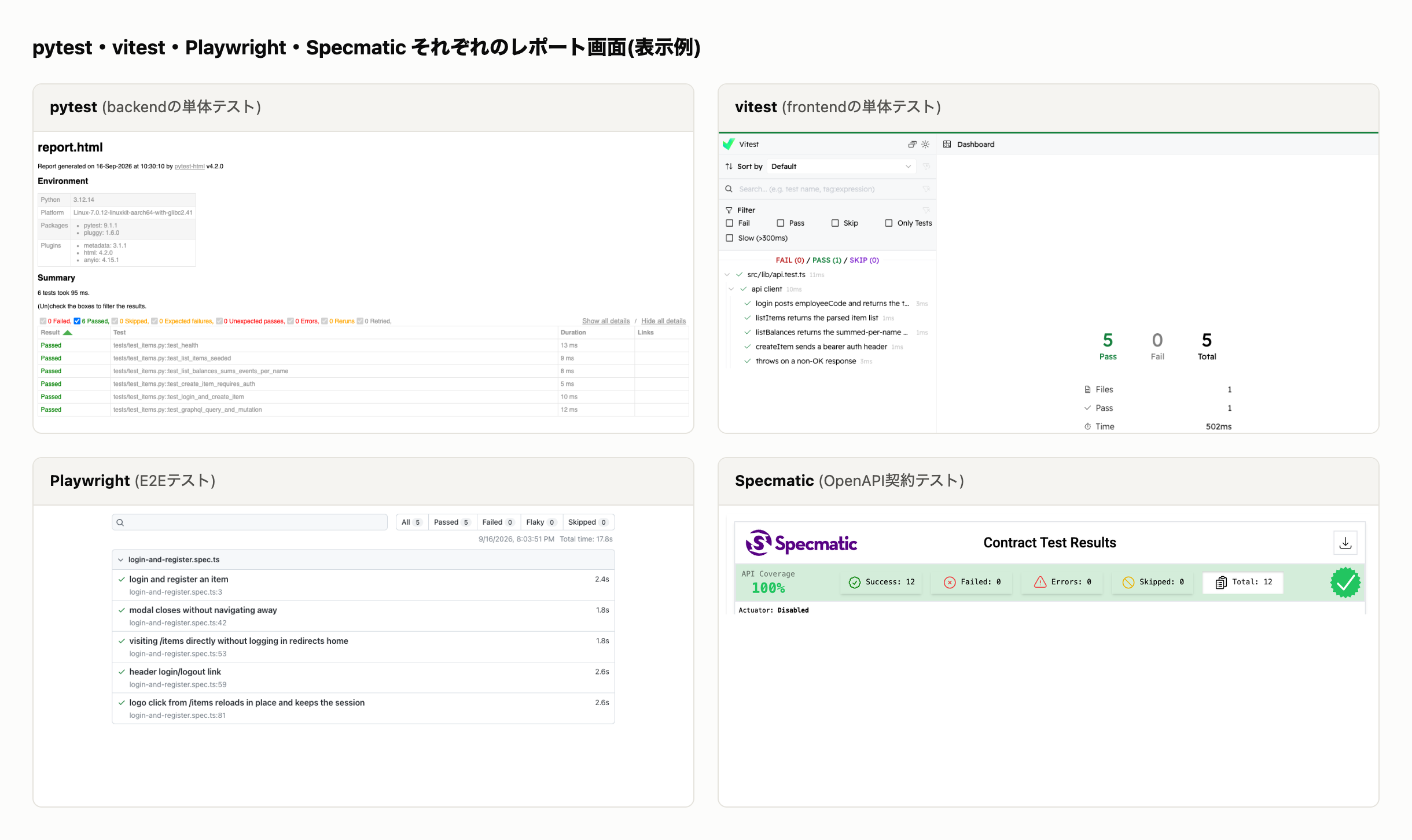
Task: Click the Files document icon in dashboard
Action: [x=1088, y=390]
